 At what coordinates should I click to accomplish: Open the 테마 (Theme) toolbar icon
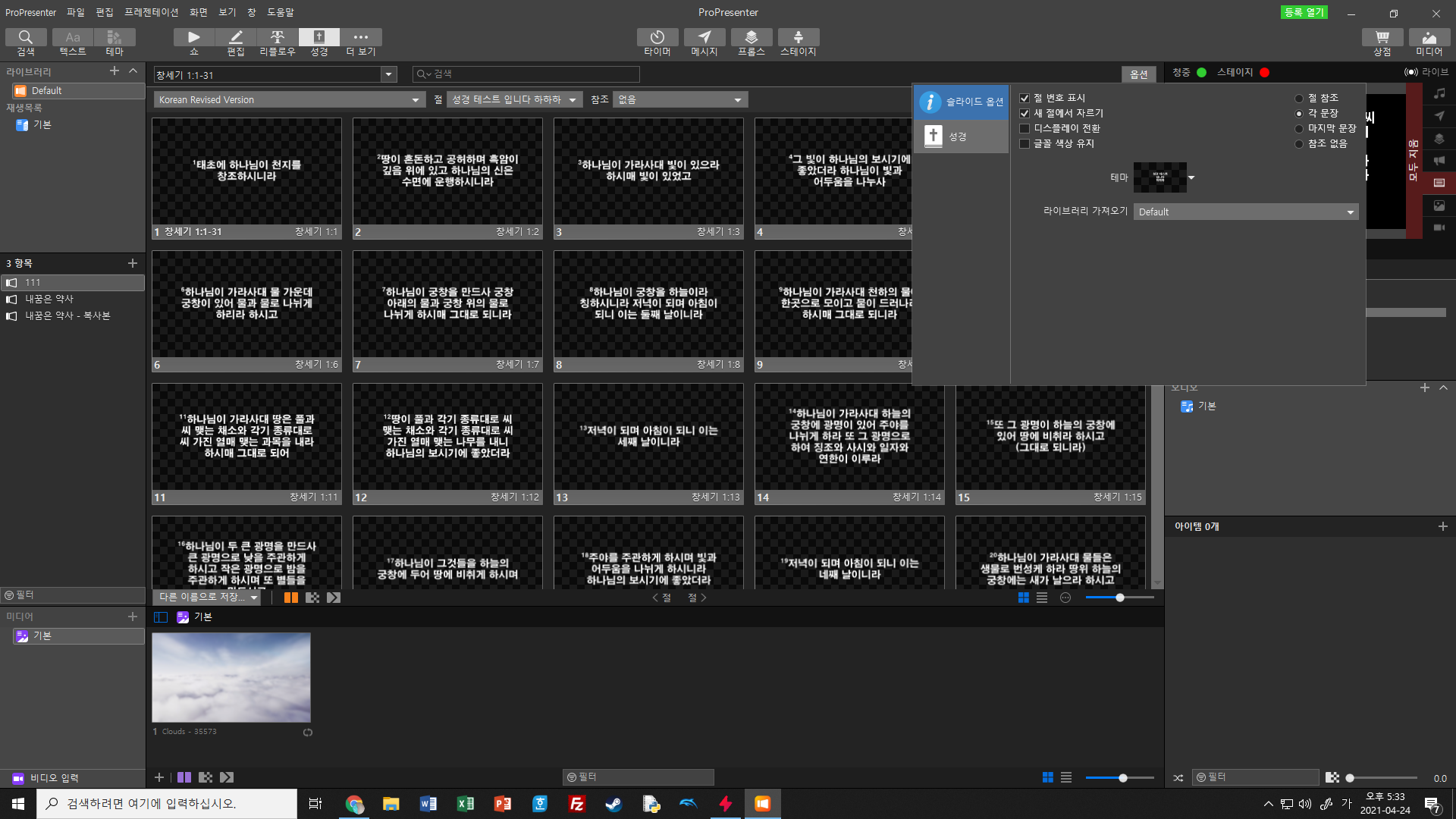click(x=115, y=38)
